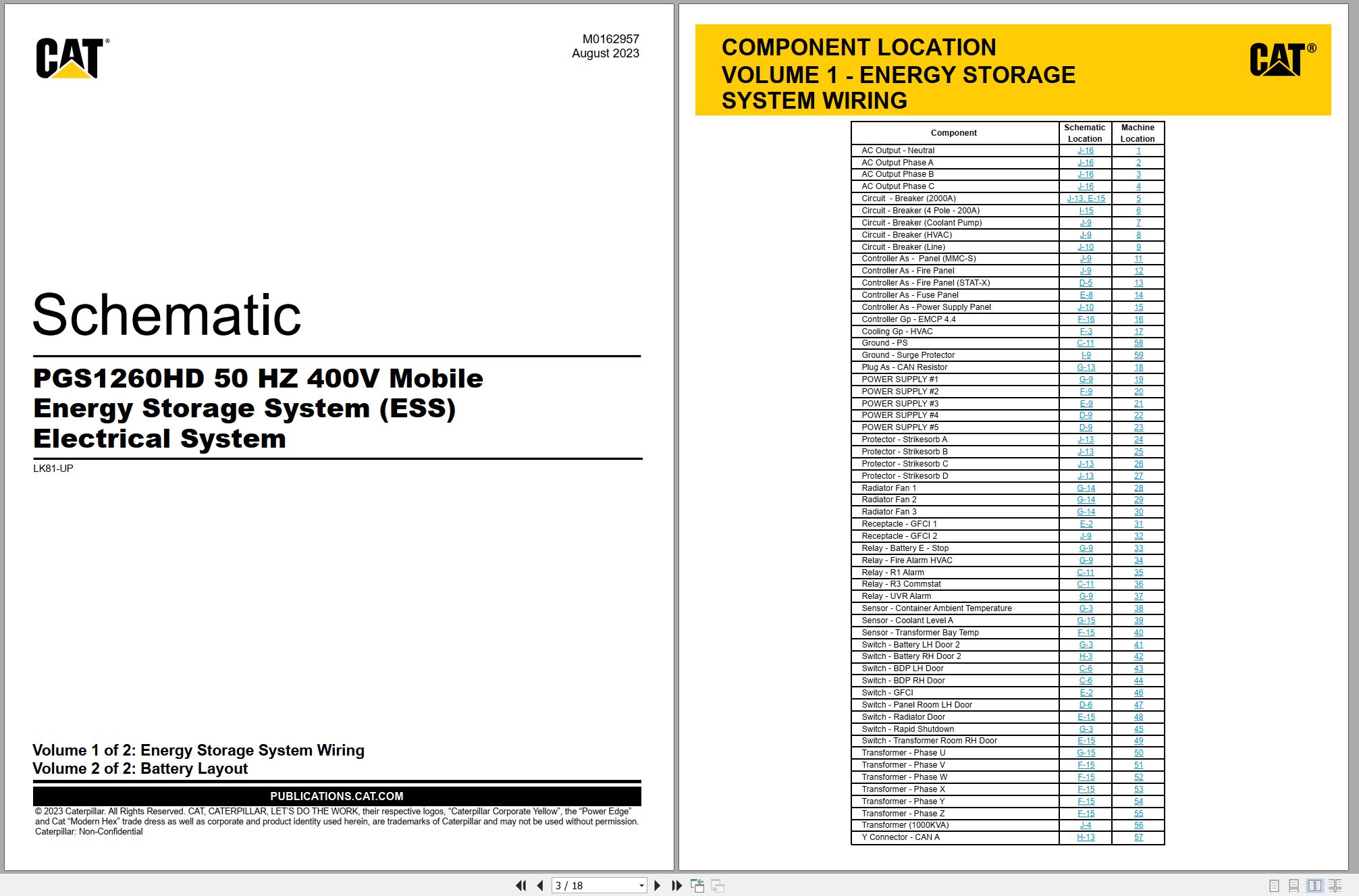Click the CAT logo on cover page

[73, 58]
